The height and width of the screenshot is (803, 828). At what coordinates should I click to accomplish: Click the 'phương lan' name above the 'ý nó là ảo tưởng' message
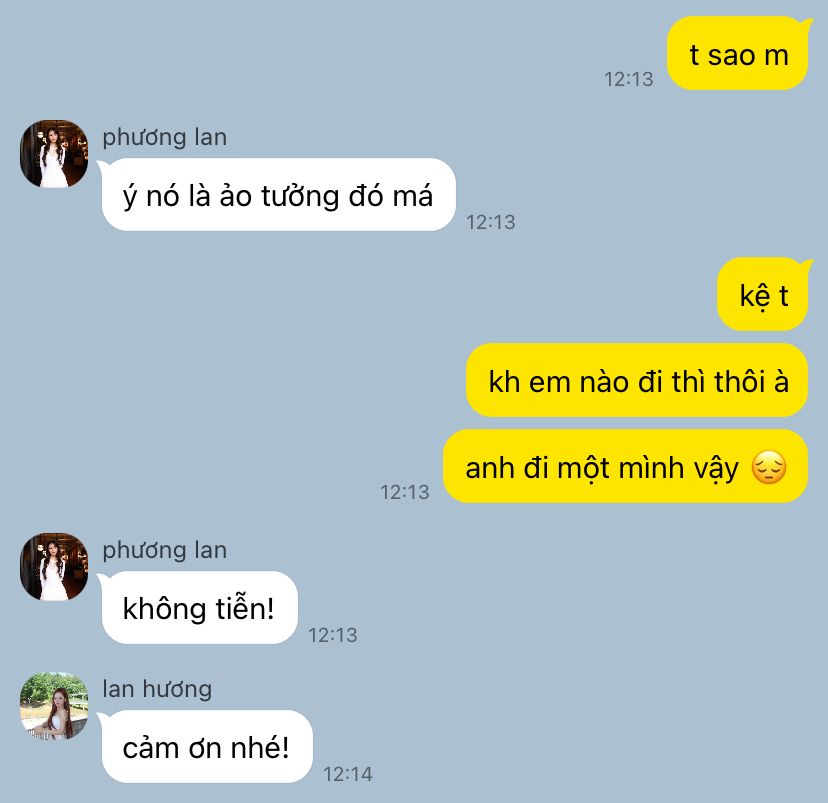tap(165, 137)
